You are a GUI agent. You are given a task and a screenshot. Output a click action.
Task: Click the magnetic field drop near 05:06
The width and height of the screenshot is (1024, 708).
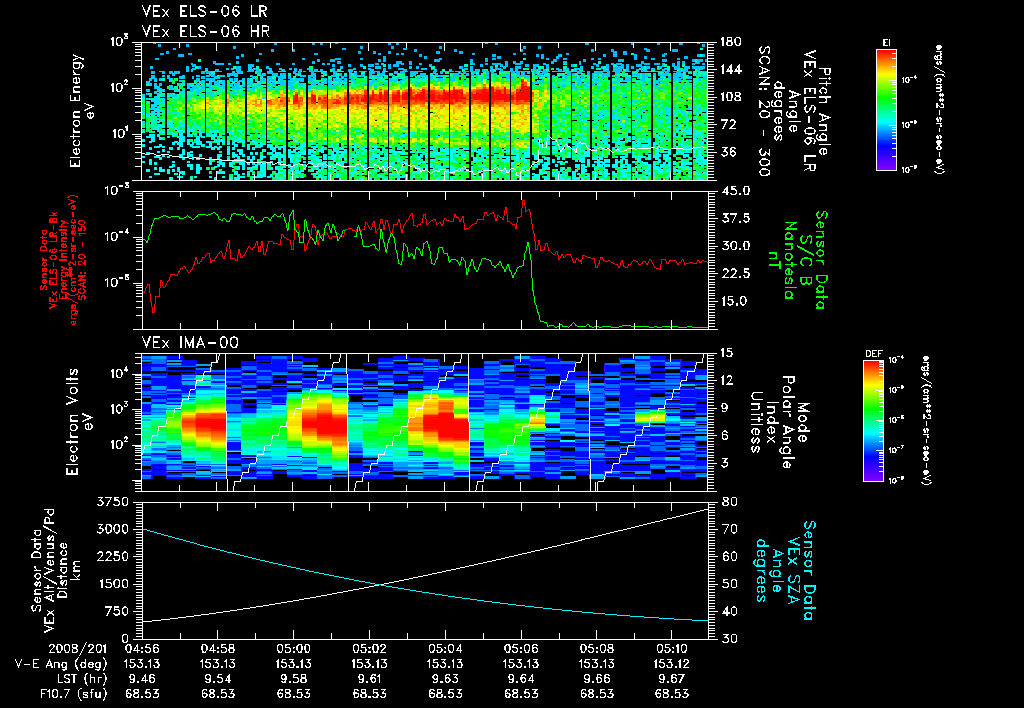coord(533,284)
